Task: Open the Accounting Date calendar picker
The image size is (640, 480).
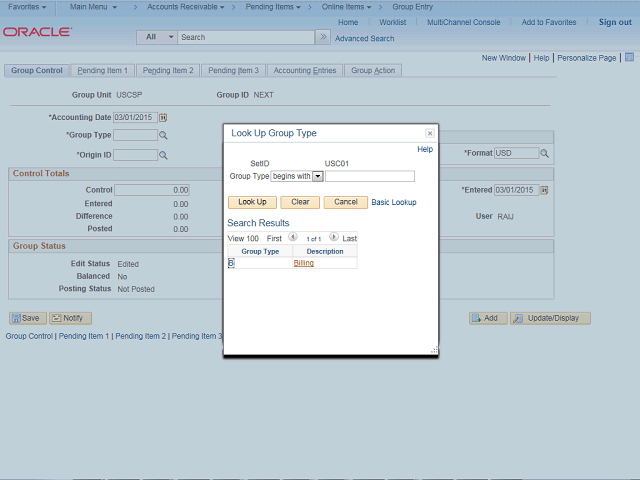Action: point(163,117)
